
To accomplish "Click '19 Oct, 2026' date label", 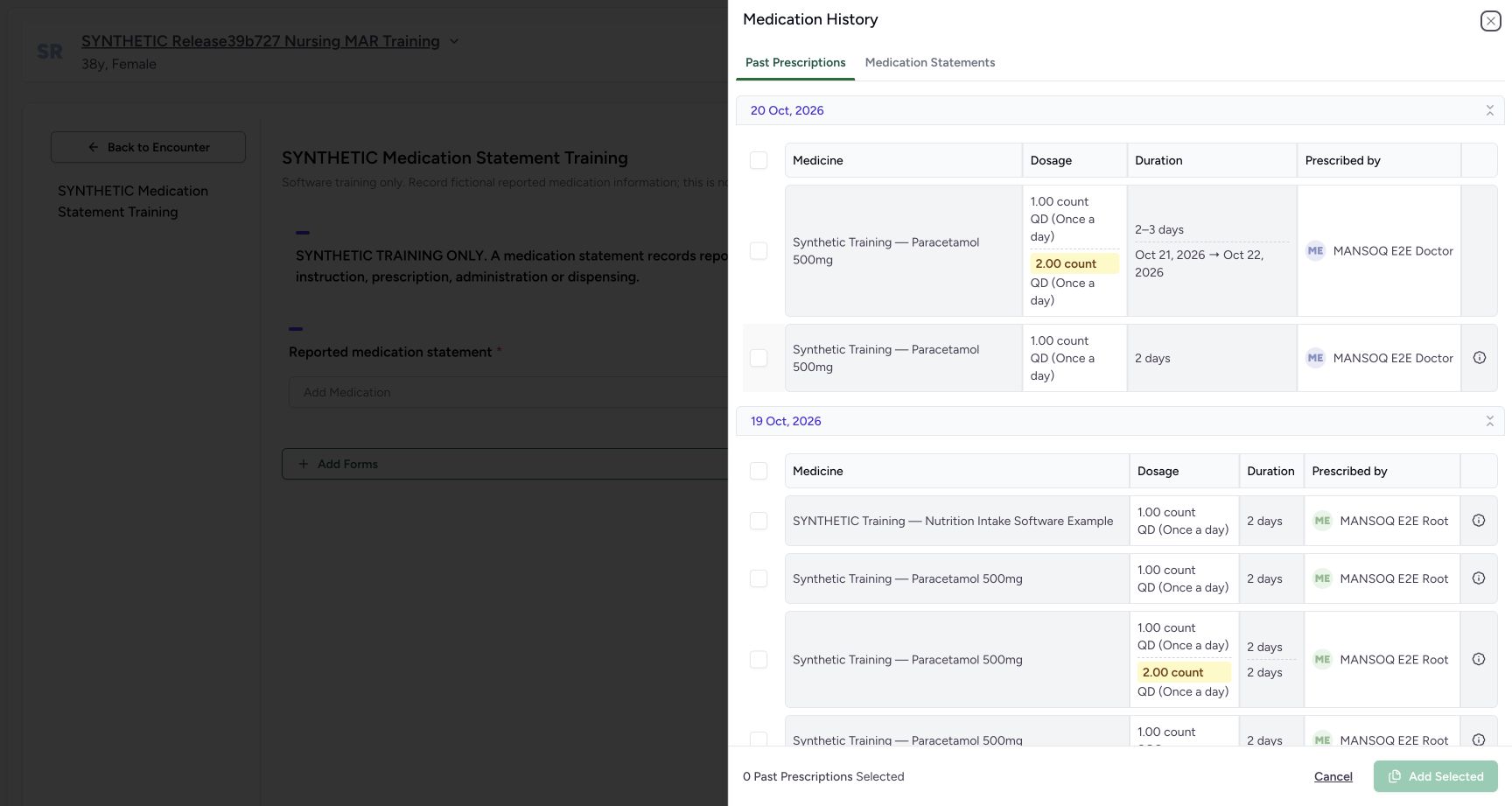I will [x=786, y=421].
